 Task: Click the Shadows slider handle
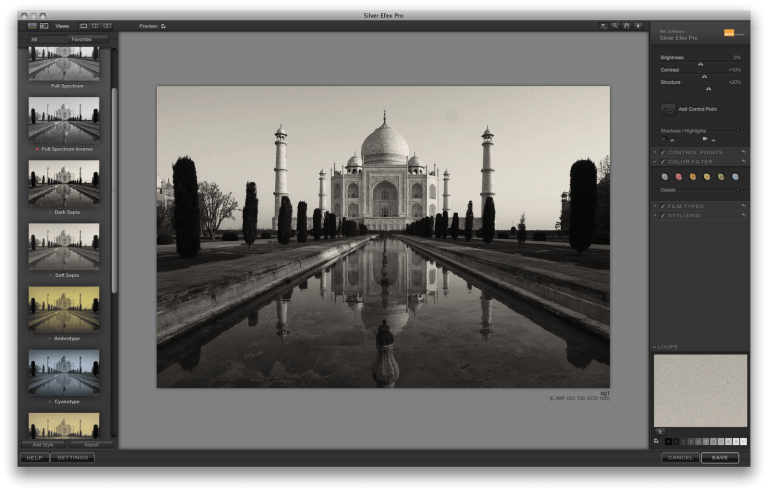click(672, 140)
